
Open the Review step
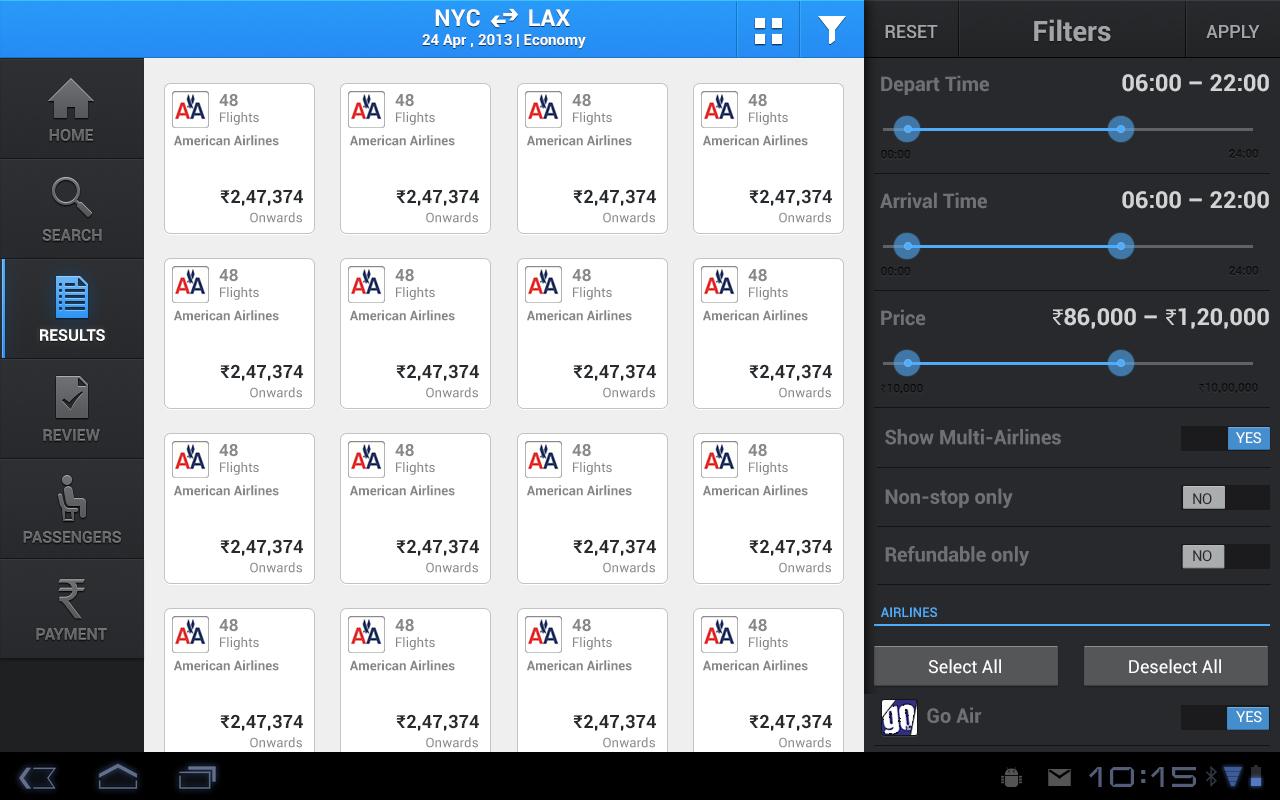[x=71, y=409]
